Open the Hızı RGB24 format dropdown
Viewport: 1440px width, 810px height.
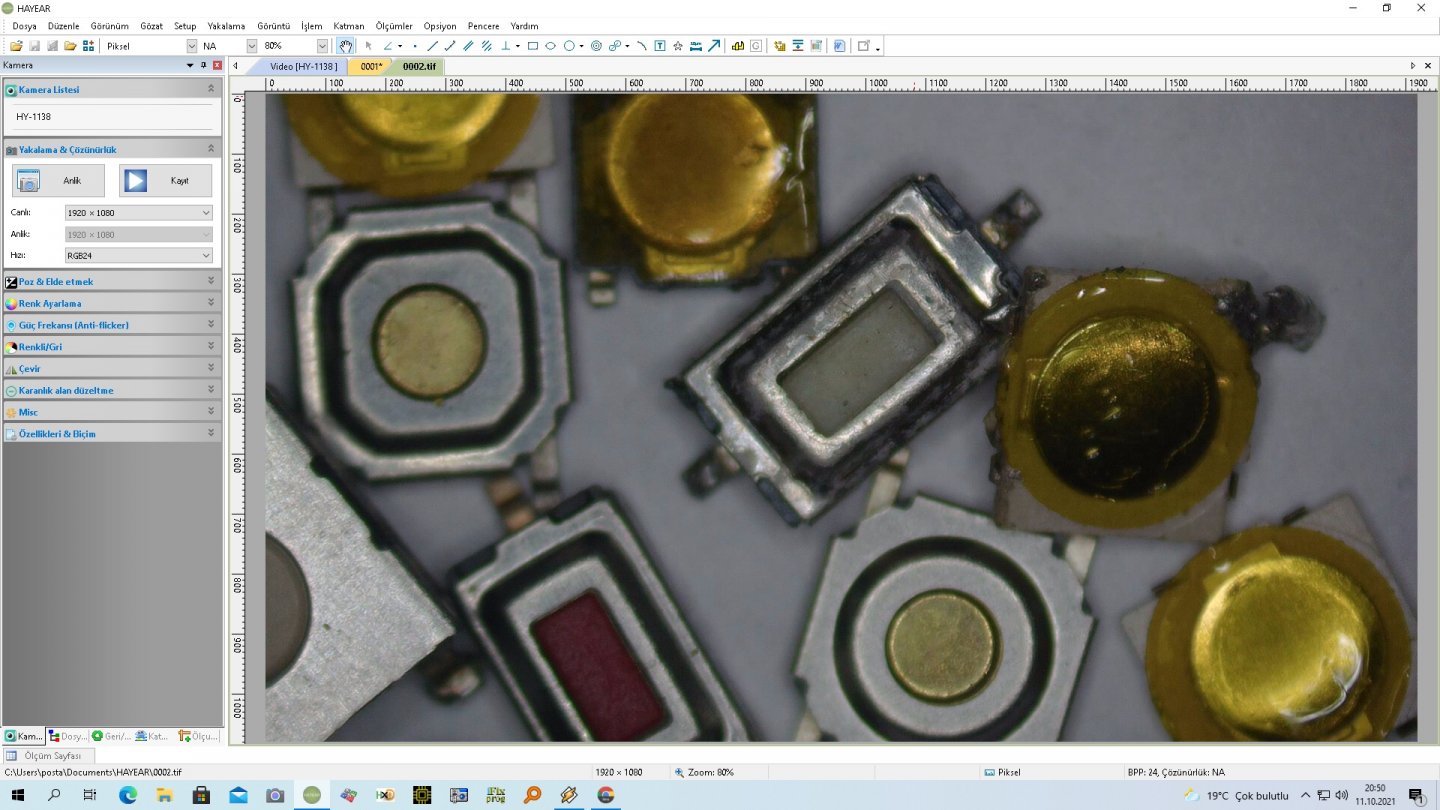click(x=138, y=255)
